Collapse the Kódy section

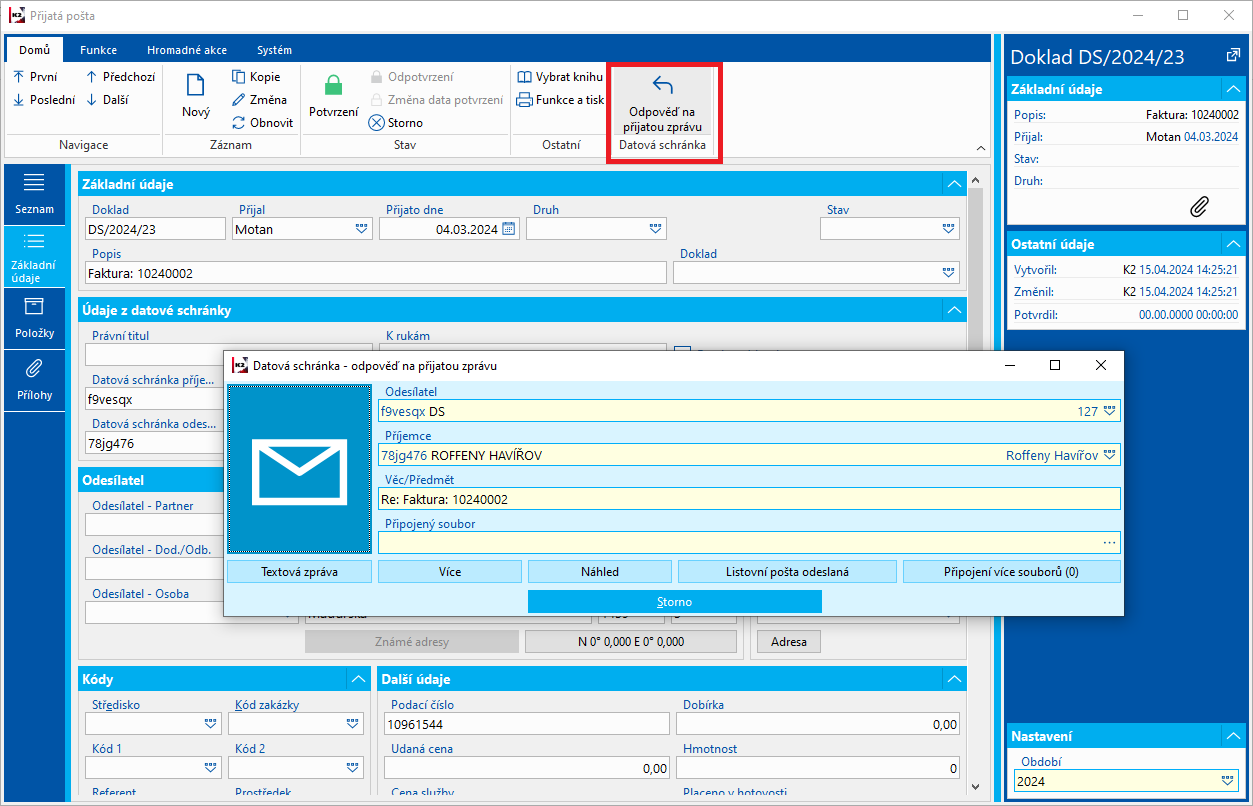click(358, 679)
